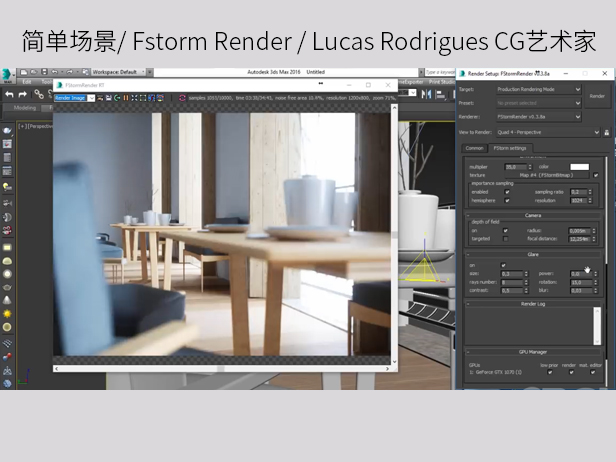The height and width of the screenshot is (462, 616).
Task: Click the lock icon beside View to Render
Action: pos(606,132)
